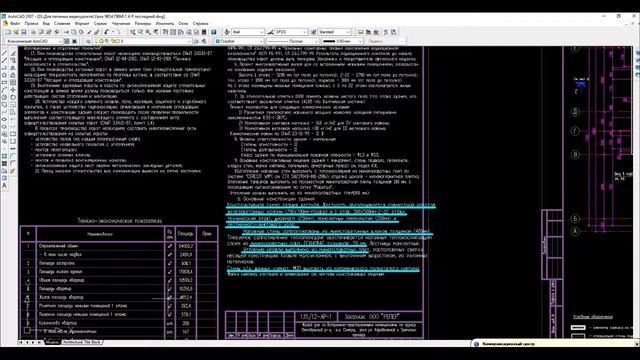640x360 pixels.
Task: Open the Справка menu
Action: pyautogui.click(x=200, y=24)
